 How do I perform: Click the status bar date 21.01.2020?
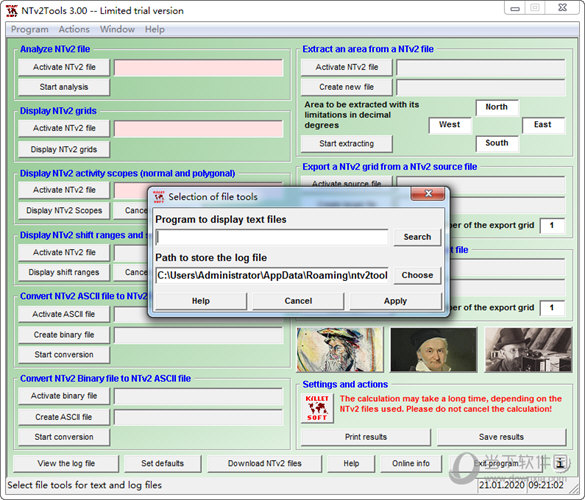[502, 485]
